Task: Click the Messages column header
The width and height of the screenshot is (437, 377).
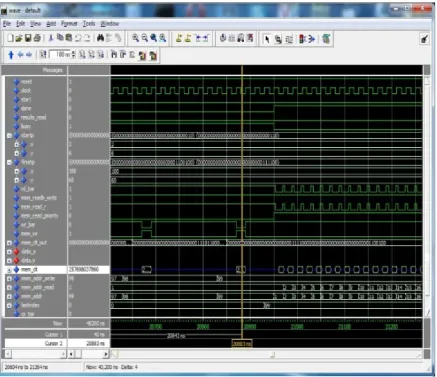Action: 53,70
